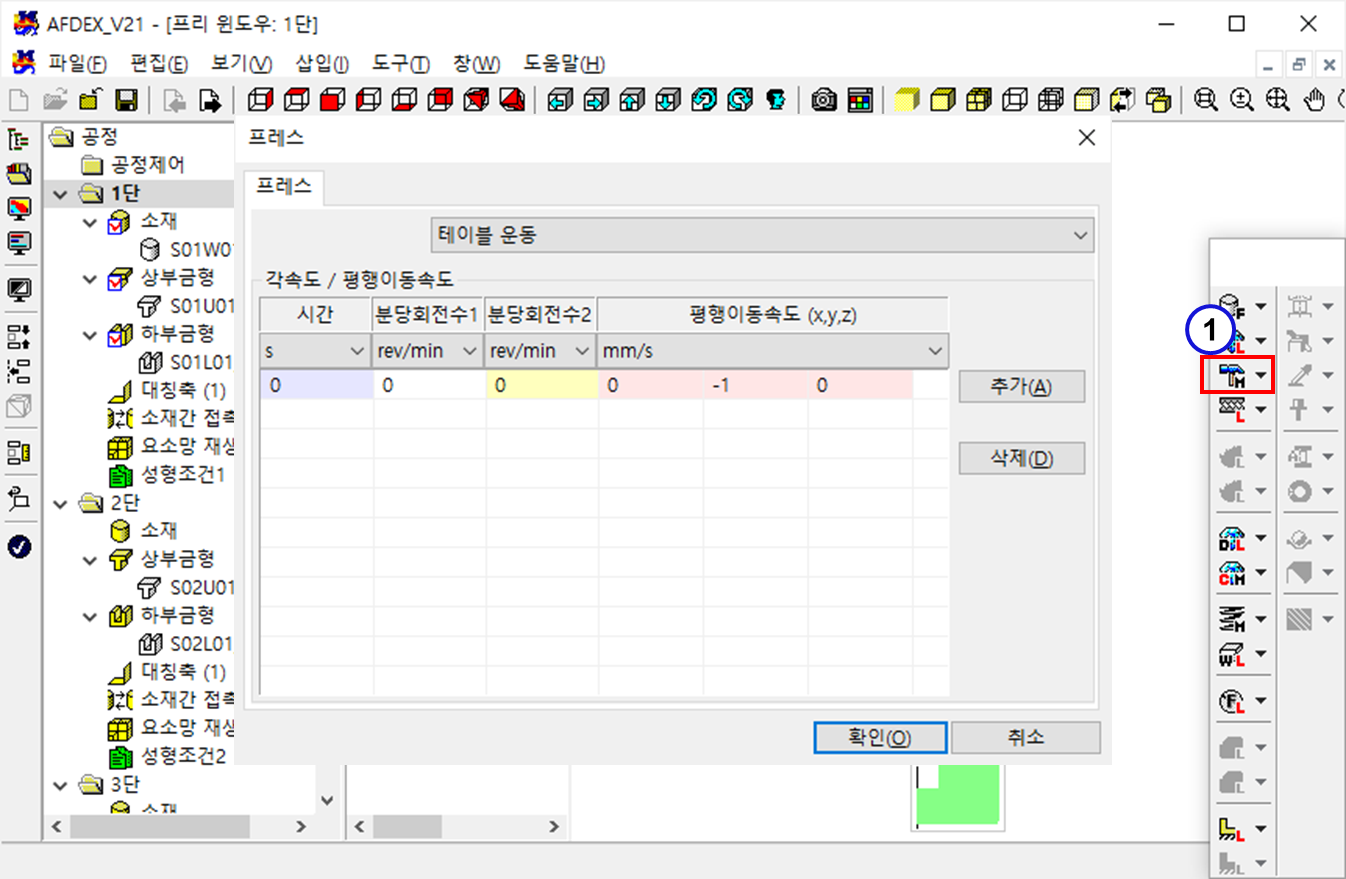
Task: Click the 시간 cell containing 0
Action: click(x=315, y=385)
